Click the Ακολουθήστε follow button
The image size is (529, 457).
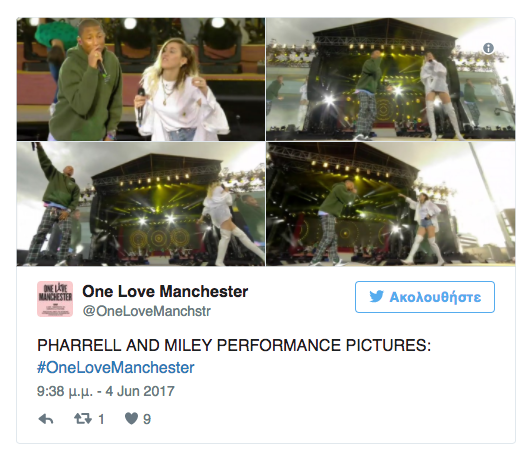425,297
